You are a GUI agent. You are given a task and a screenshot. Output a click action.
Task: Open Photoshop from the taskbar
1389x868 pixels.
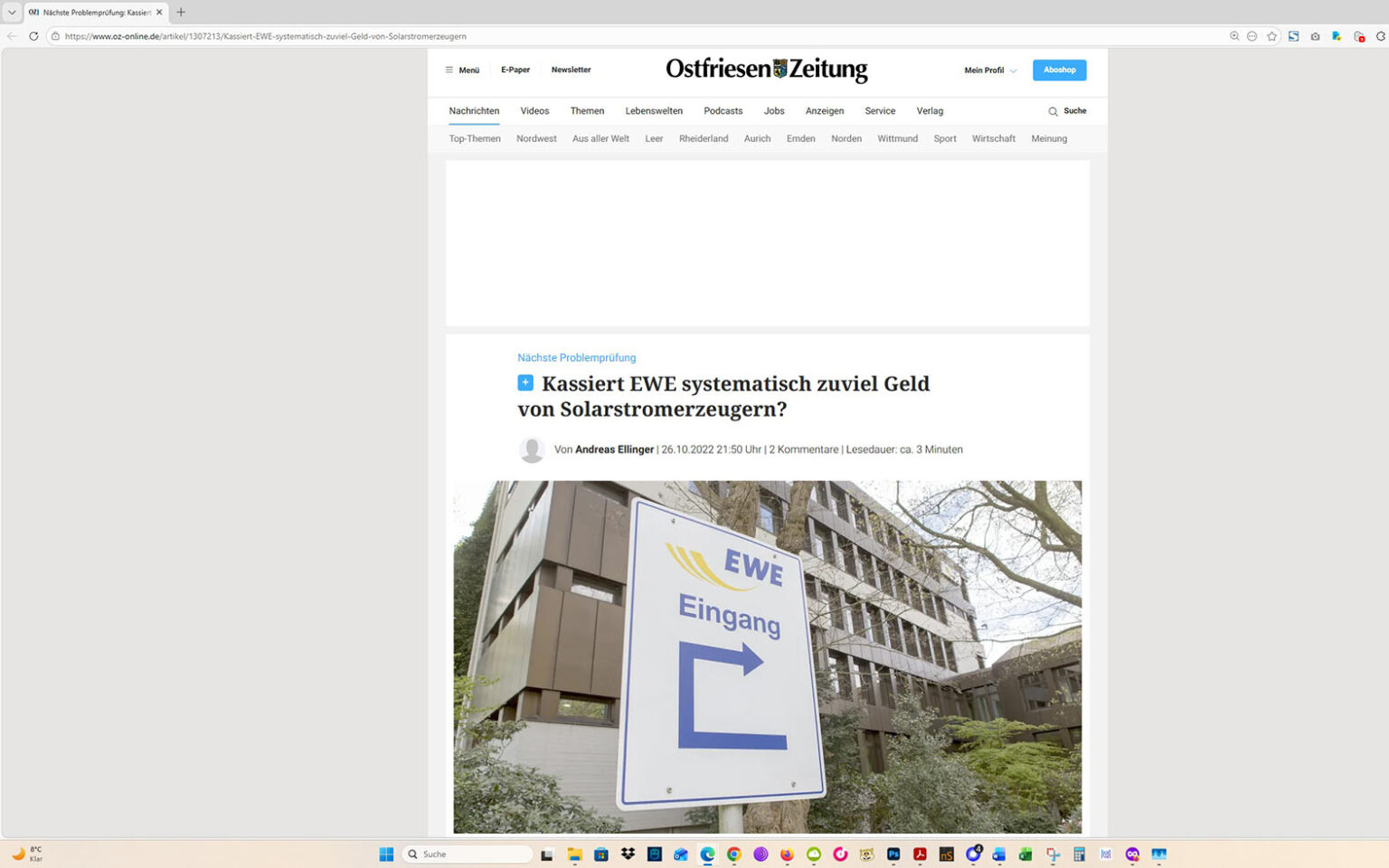[893, 854]
